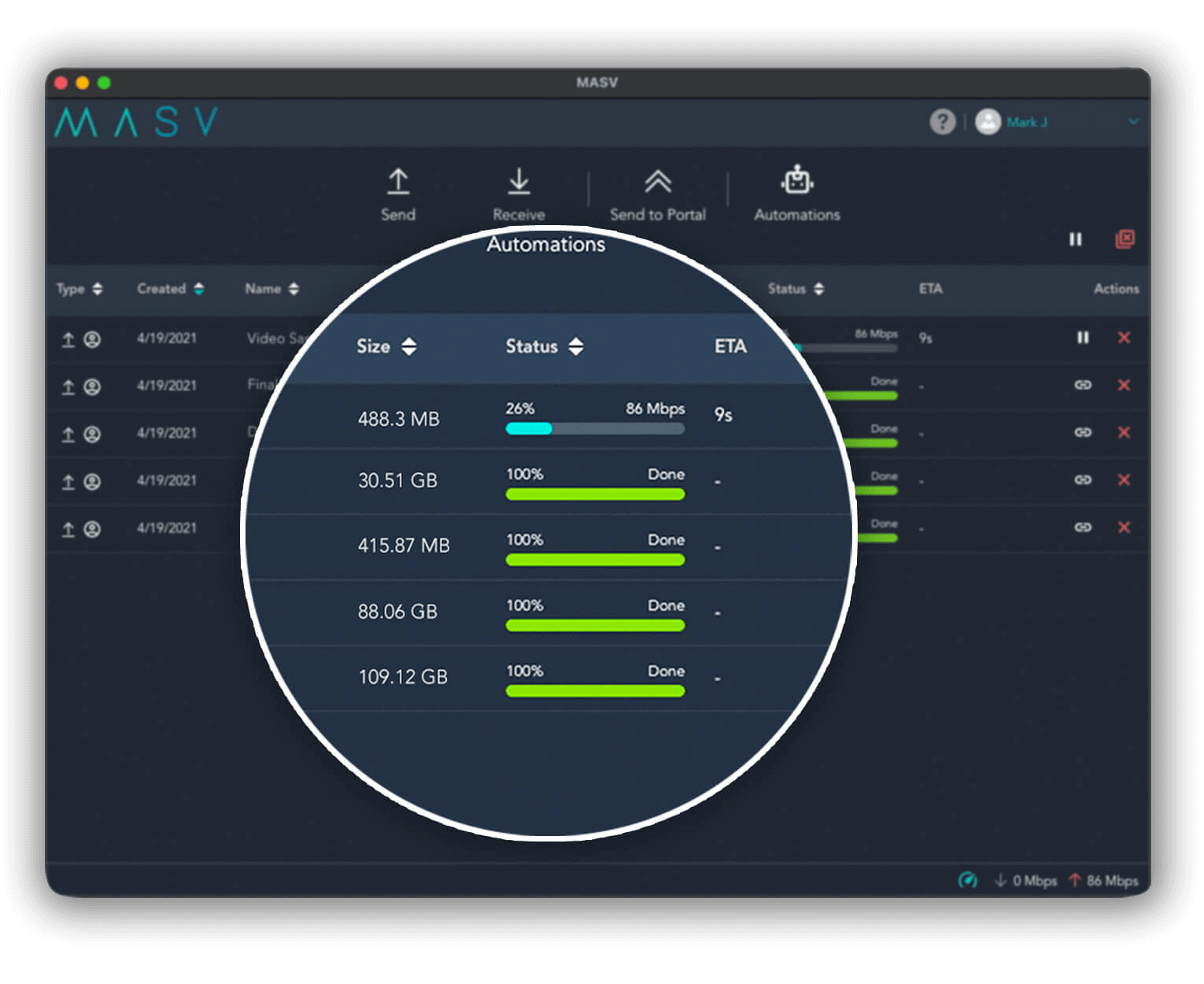Sort by Size in magnified view

[x=386, y=346]
